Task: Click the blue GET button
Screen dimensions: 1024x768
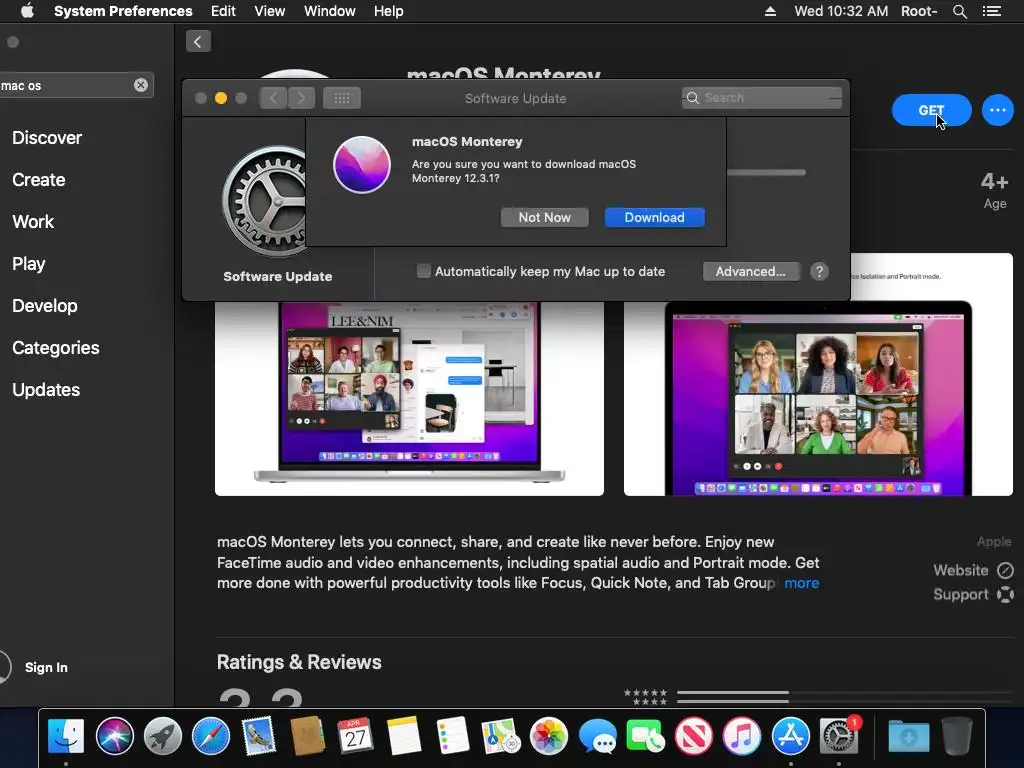Action: [x=931, y=110]
